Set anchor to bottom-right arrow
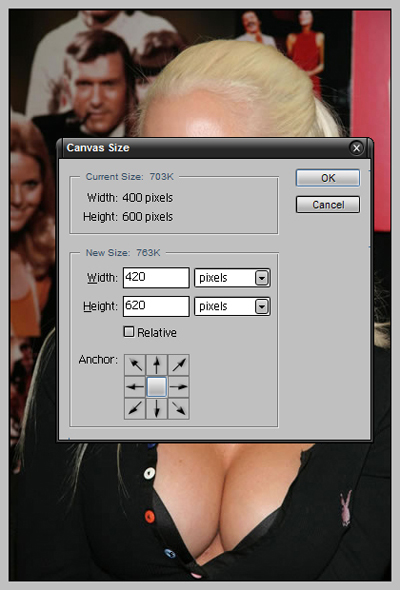 click(179, 409)
